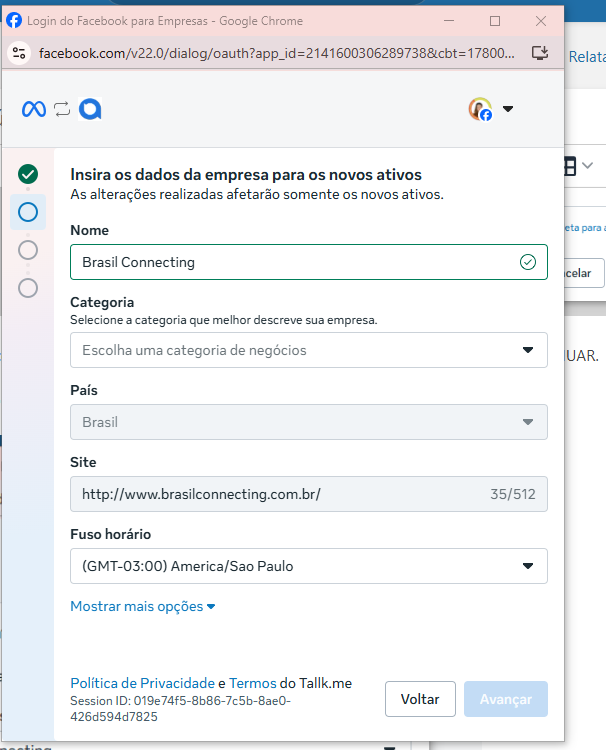This screenshot has width=606, height=750.
Task: Click the green validation check in Nome field
Action: click(x=528, y=262)
